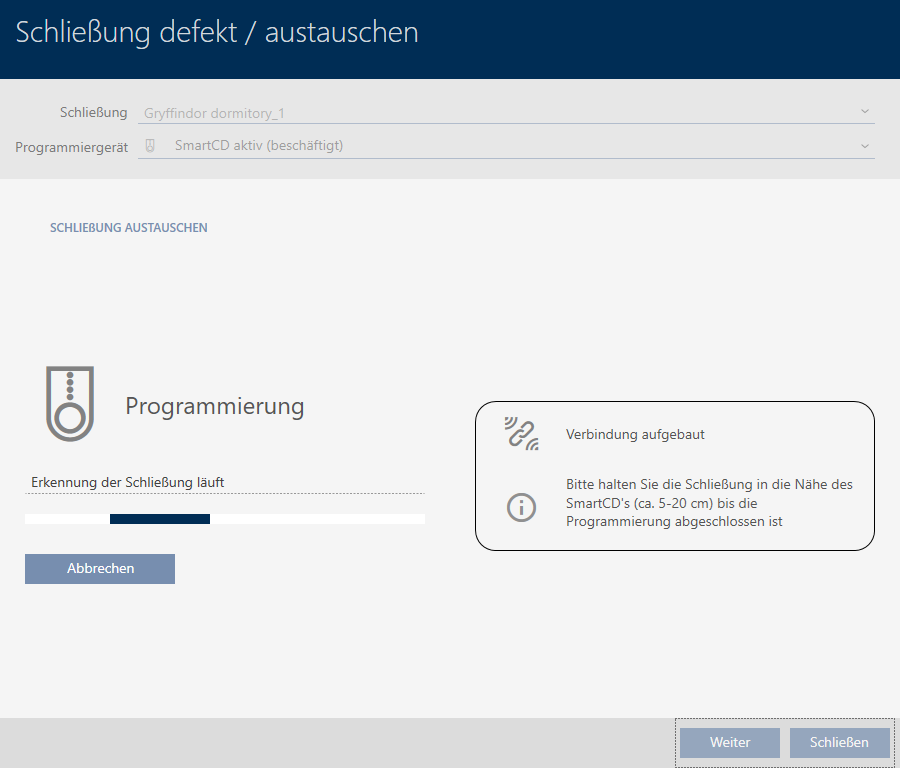The image size is (900, 768).
Task: Click the Programmierung heading text
Action: tap(214, 406)
